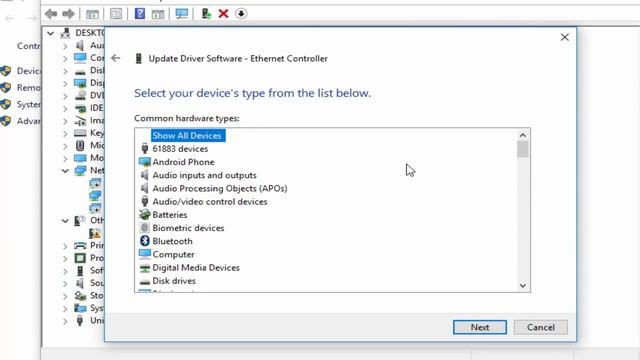Click the hardware list scrollbar thumb
The image size is (640, 360).
click(523, 149)
